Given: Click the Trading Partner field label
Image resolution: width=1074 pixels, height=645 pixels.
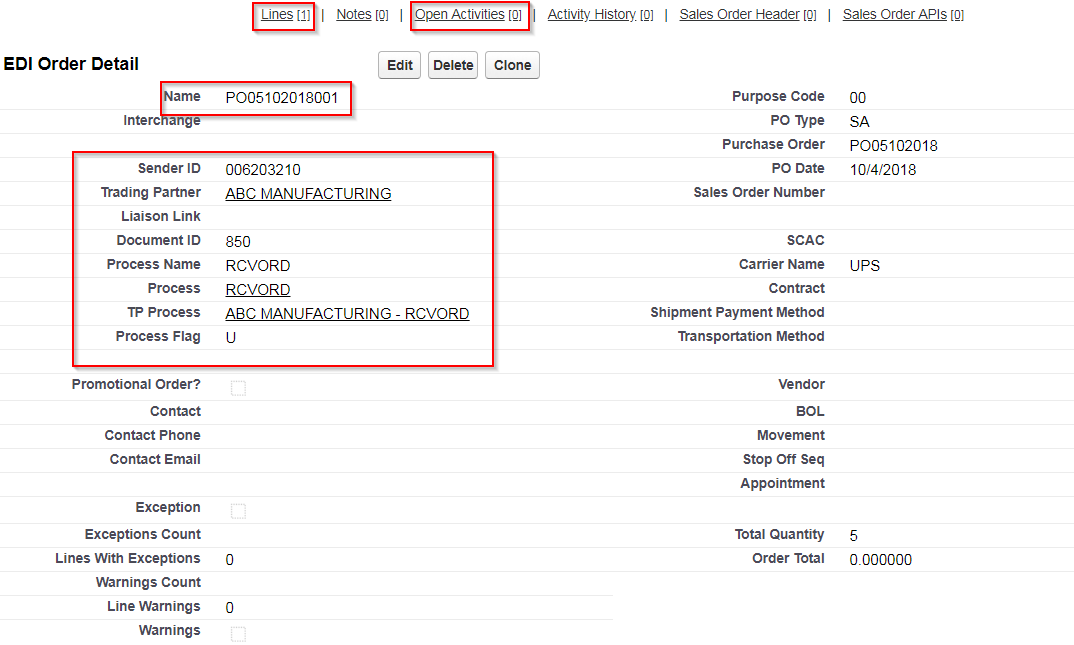Looking at the screenshot, I should click(151, 192).
